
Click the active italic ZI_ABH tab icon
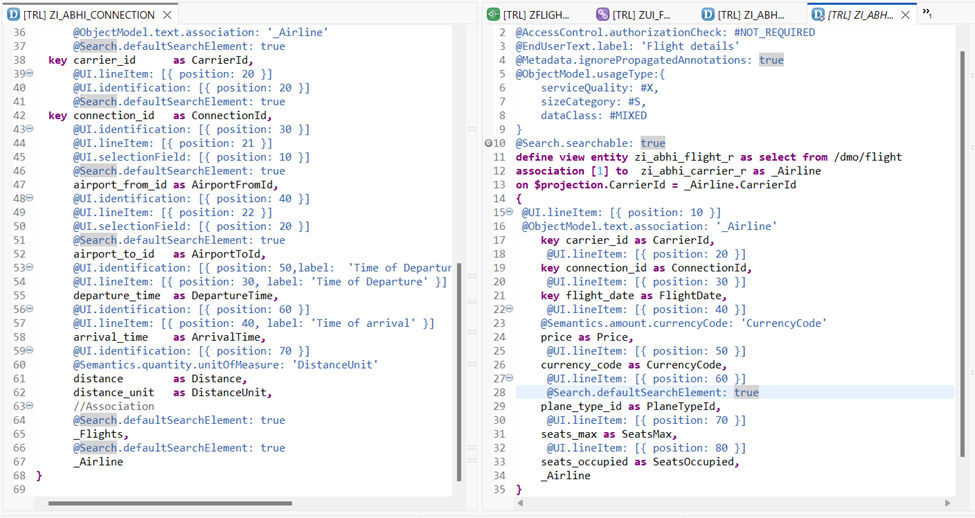click(818, 15)
